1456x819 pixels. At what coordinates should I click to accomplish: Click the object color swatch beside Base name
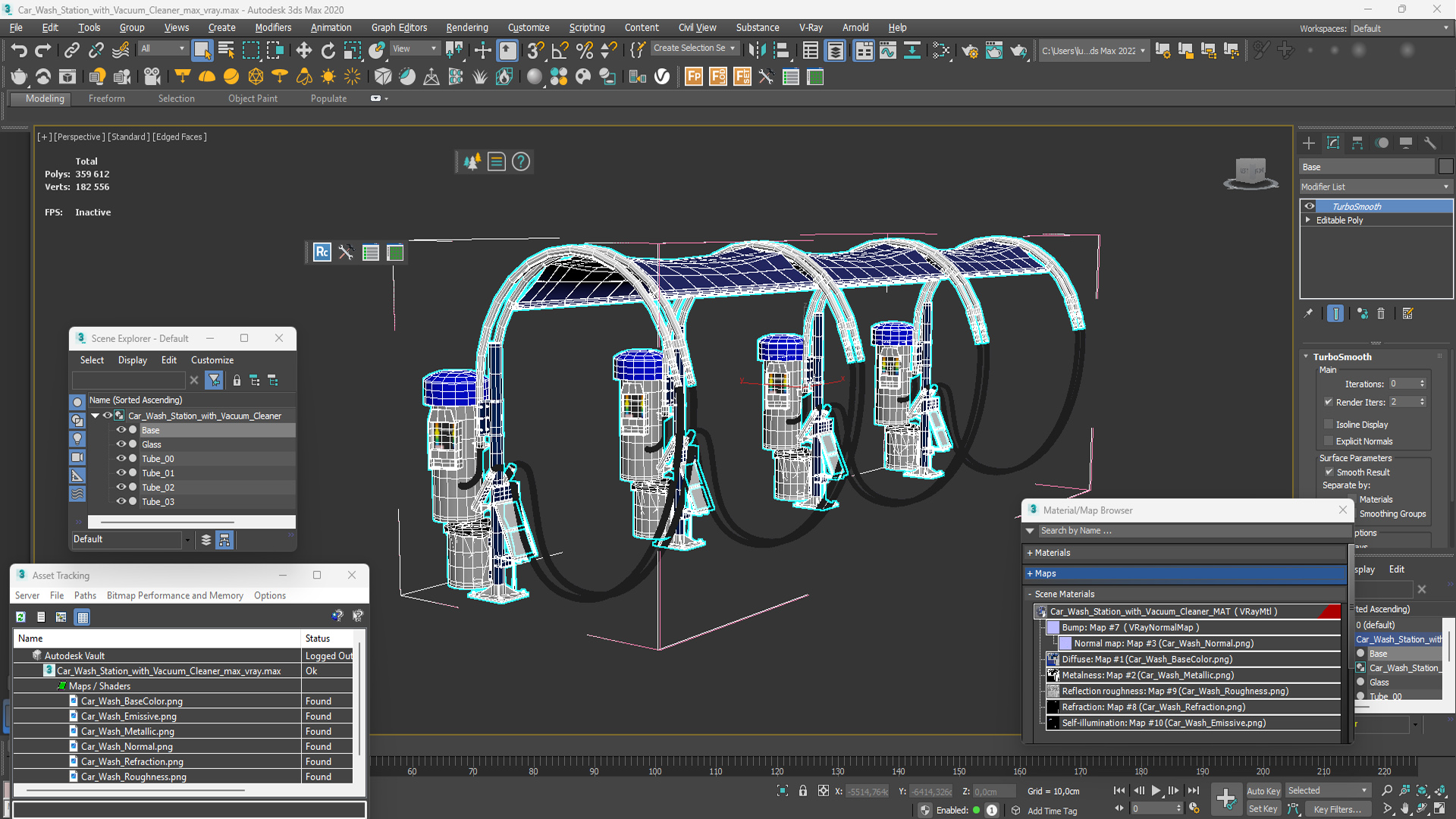1445,167
